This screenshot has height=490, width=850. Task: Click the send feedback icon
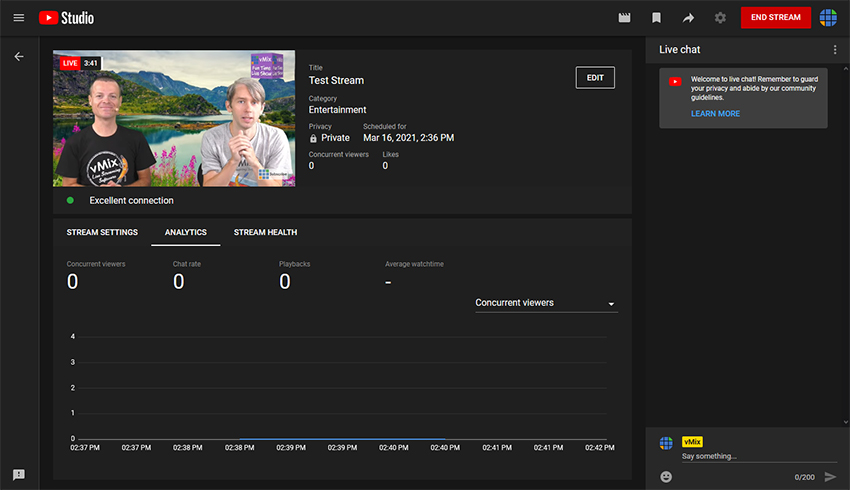(x=18, y=473)
